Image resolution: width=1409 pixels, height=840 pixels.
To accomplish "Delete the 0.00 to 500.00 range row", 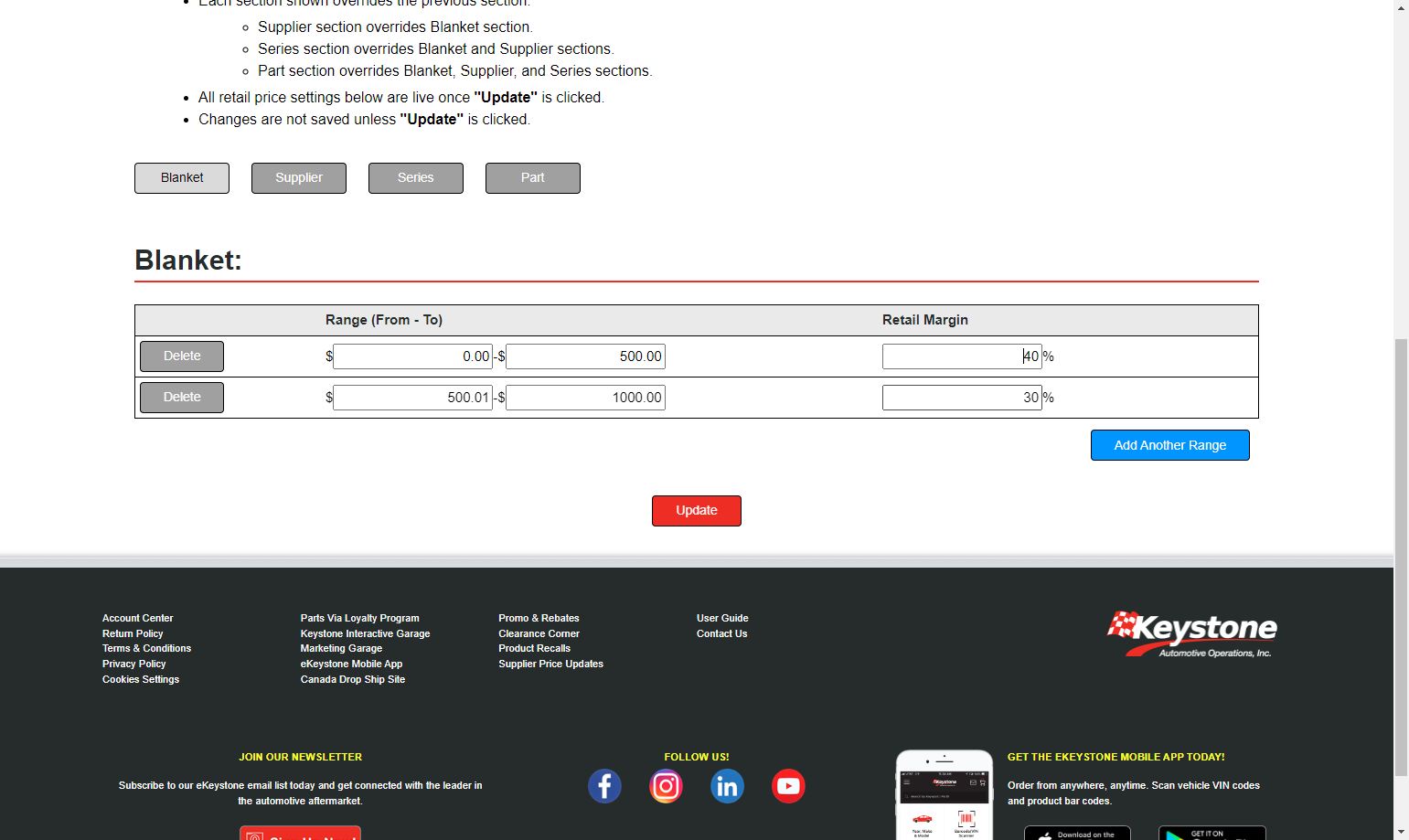I will 182,356.
